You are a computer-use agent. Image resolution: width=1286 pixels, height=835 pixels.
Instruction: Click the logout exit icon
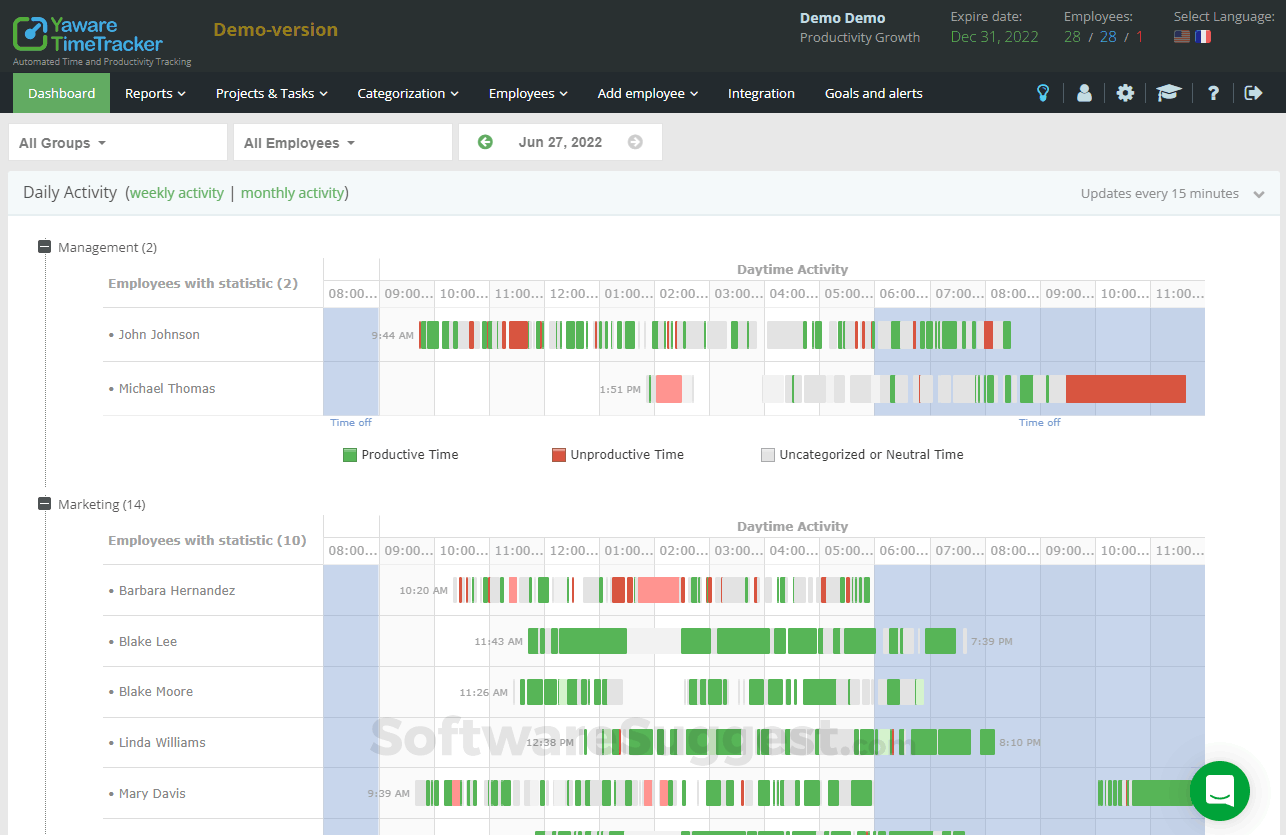tap(1252, 93)
